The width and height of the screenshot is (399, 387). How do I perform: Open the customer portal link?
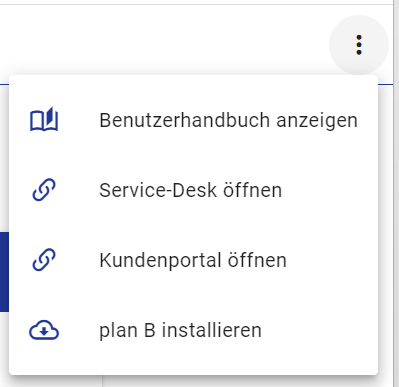[193, 260]
